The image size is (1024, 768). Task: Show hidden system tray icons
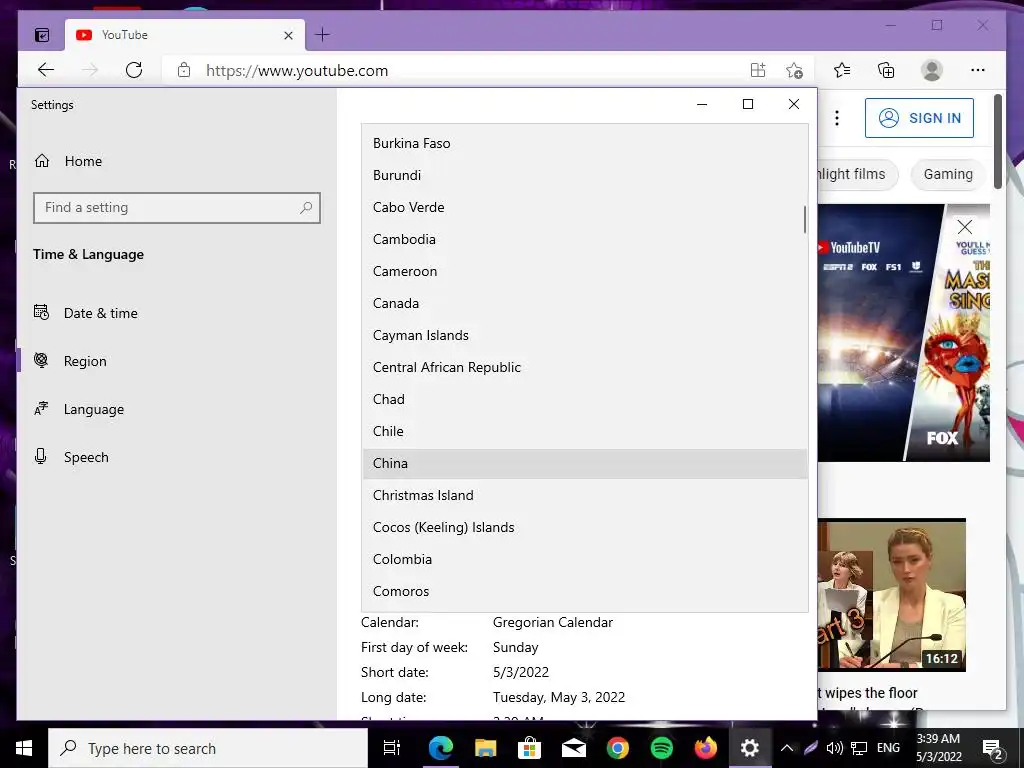(787, 748)
